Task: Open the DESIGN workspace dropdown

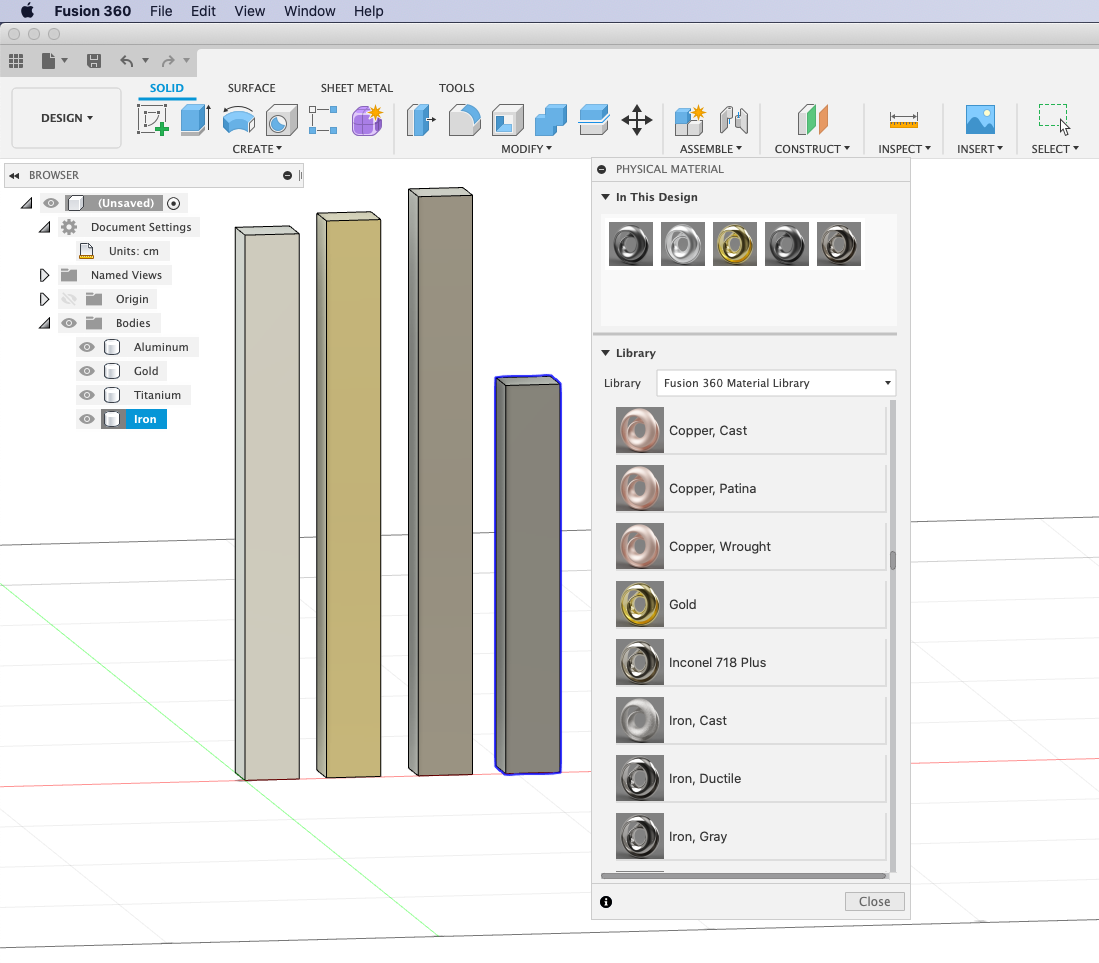Action: [x=66, y=118]
